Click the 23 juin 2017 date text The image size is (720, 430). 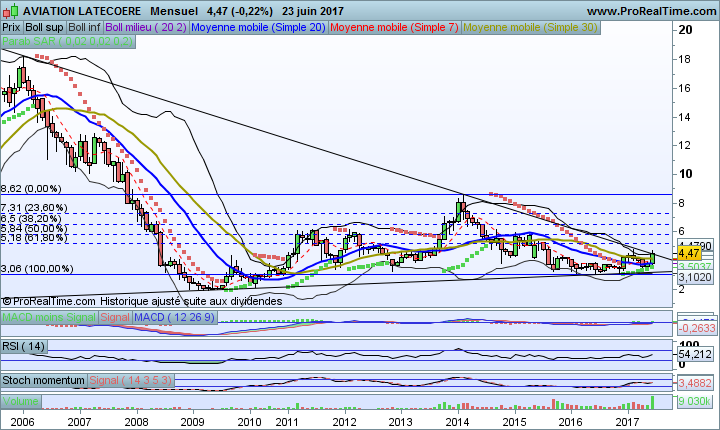tap(313, 11)
